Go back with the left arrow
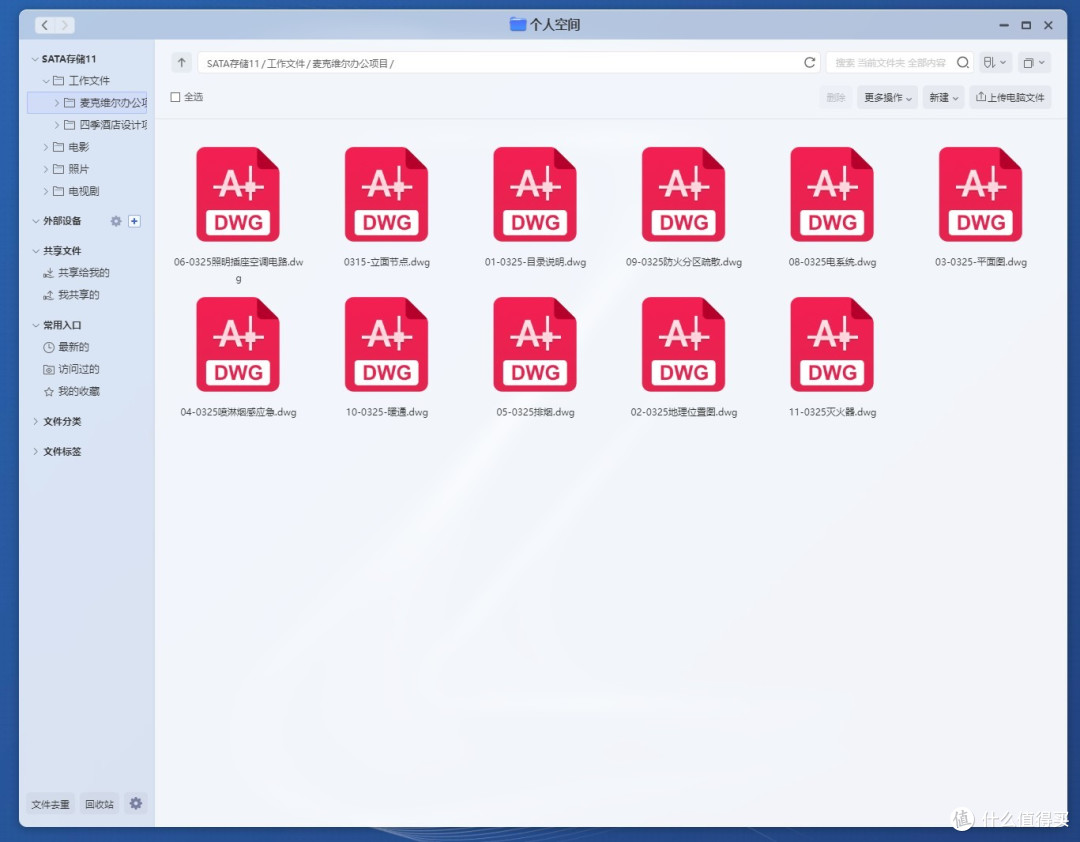1080x842 pixels. tap(45, 25)
